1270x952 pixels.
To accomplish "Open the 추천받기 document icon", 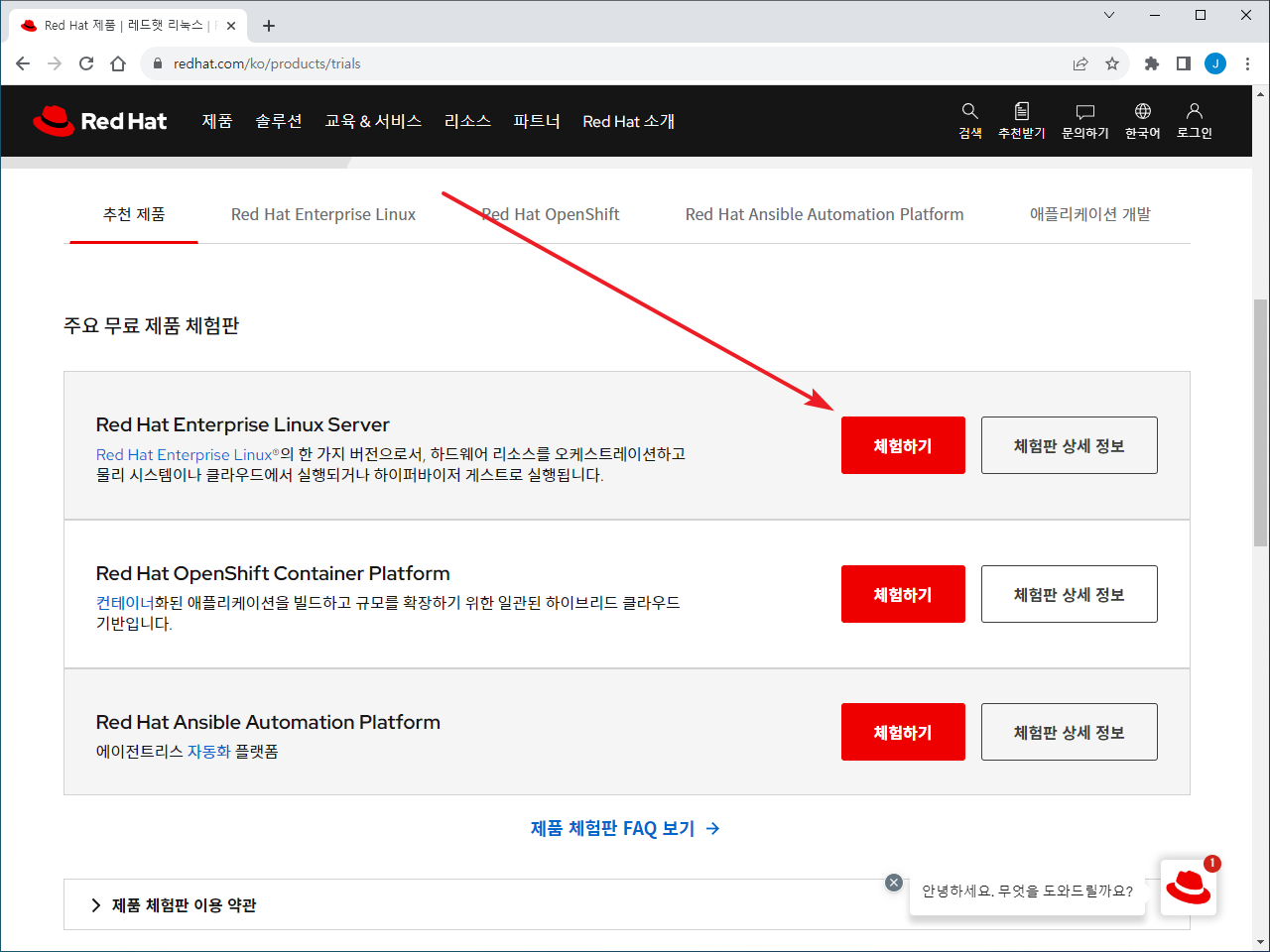I will click(x=1022, y=120).
